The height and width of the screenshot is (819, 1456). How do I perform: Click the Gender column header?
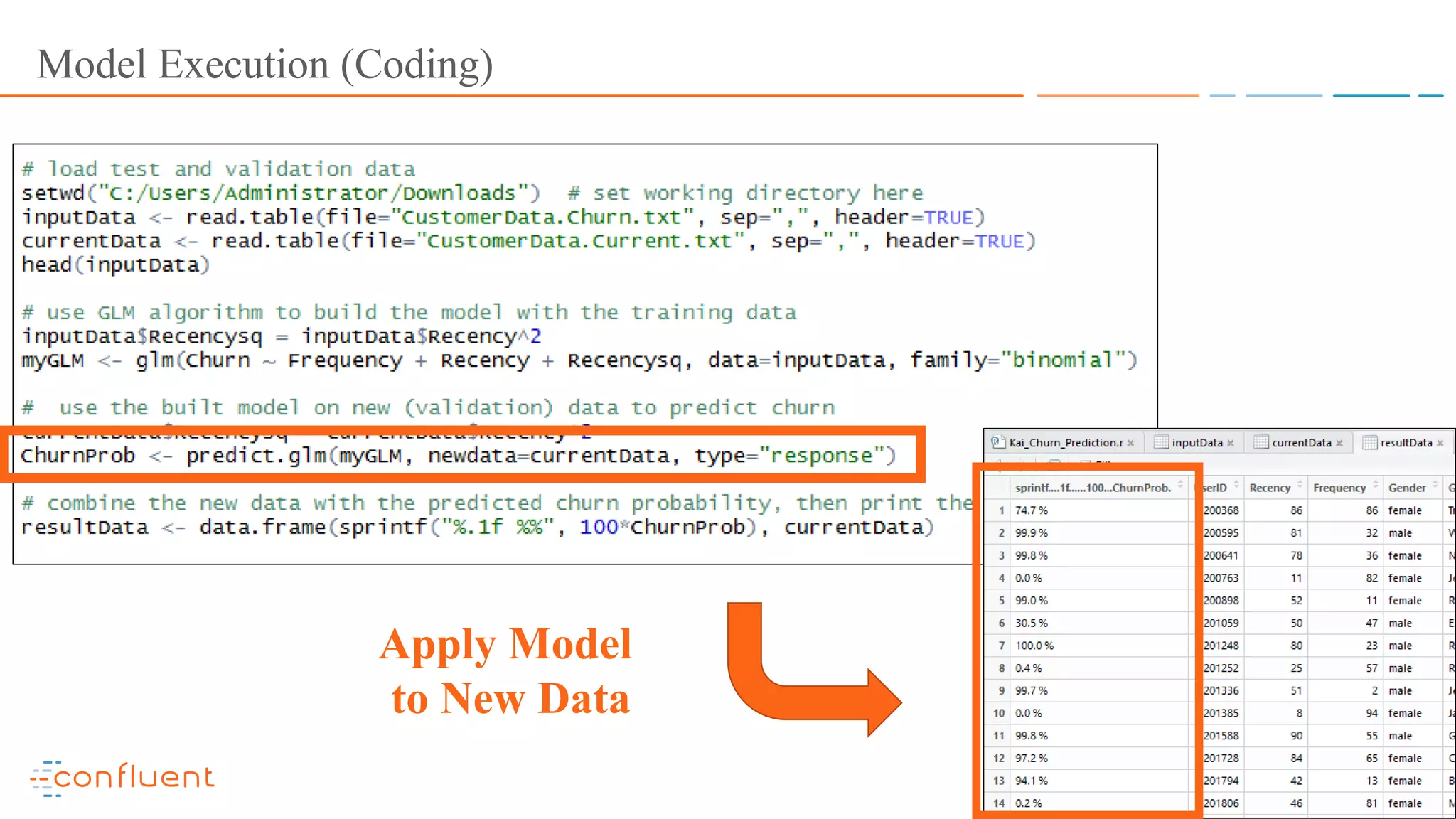(1407, 488)
